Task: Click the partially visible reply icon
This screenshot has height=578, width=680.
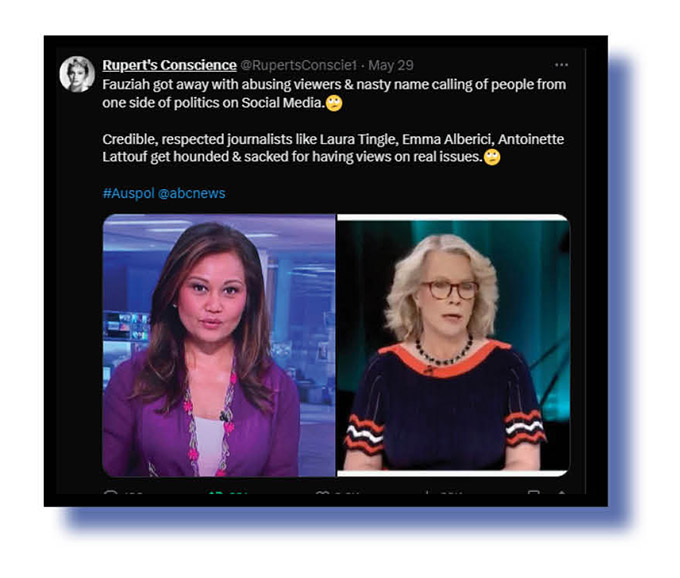Action: pos(111,492)
